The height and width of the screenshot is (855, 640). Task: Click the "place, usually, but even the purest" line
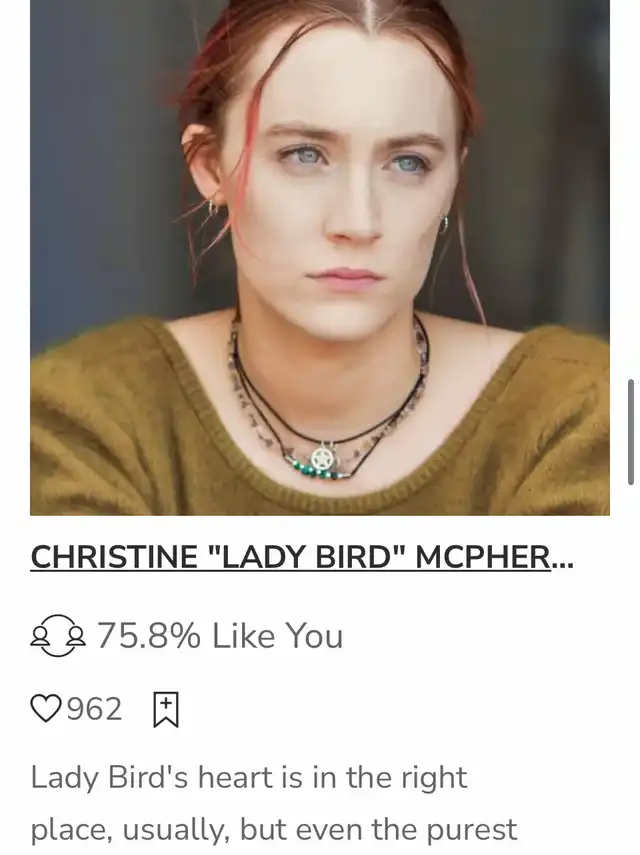(x=273, y=830)
